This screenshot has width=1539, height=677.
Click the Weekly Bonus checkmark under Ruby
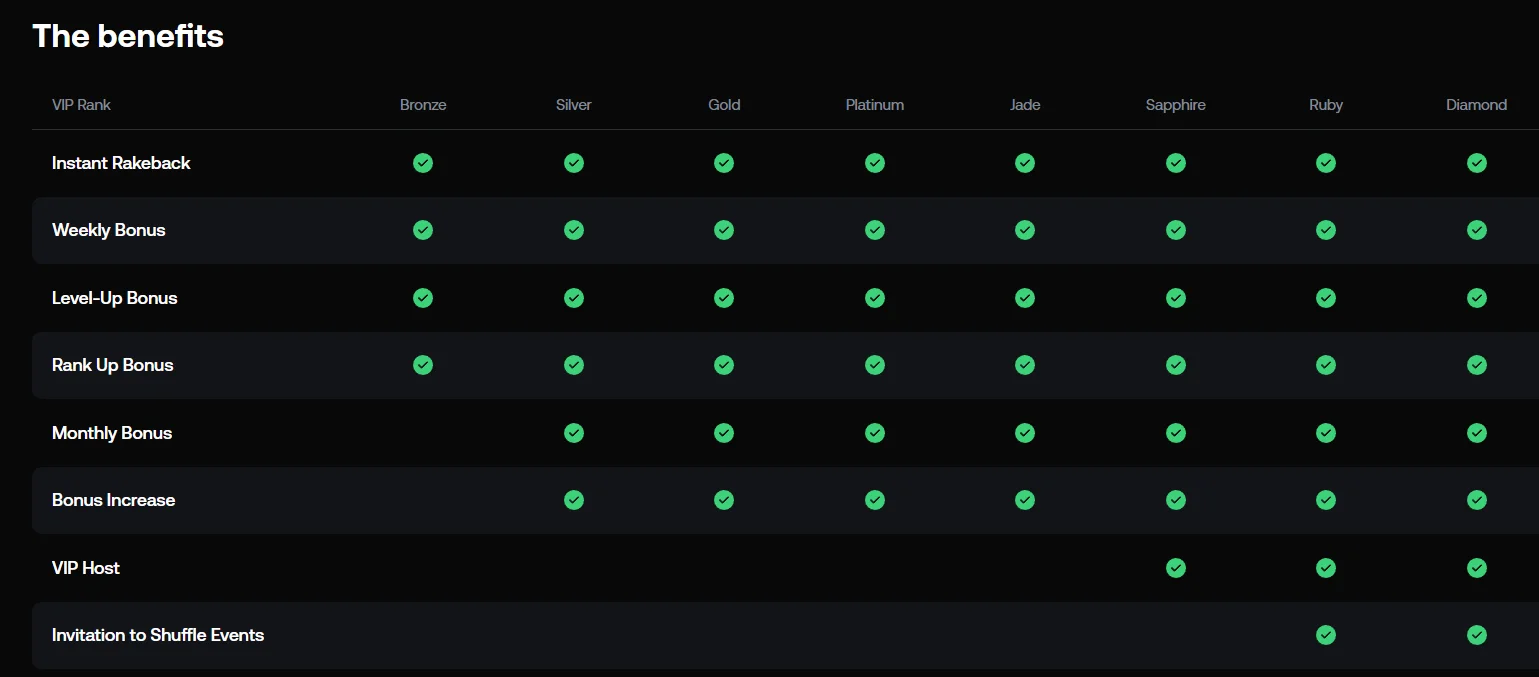coord(1326,230)
